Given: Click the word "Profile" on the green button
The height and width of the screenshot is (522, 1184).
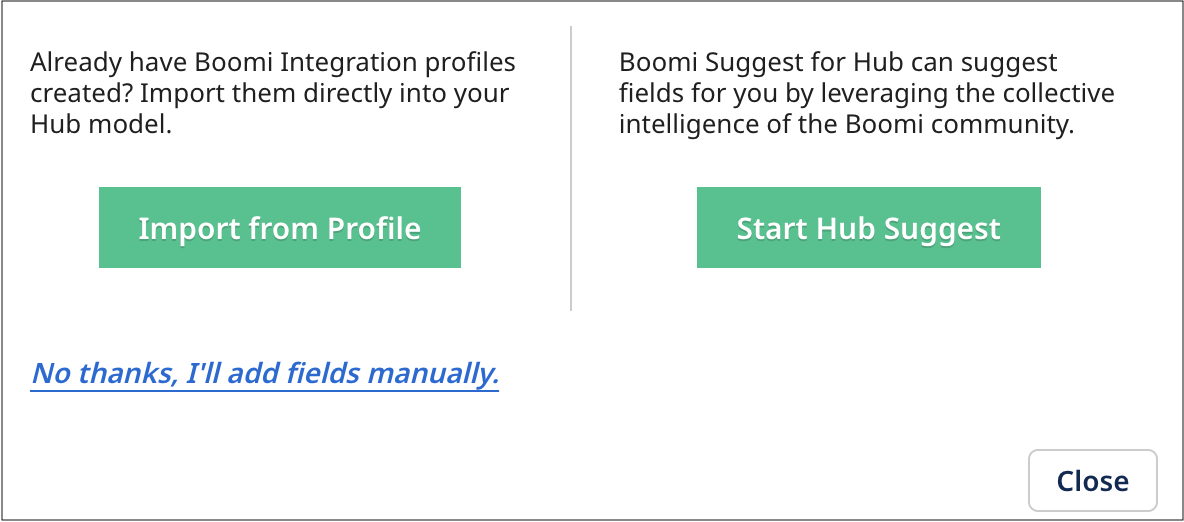Looking at the screenshot, I should [374, 228].
